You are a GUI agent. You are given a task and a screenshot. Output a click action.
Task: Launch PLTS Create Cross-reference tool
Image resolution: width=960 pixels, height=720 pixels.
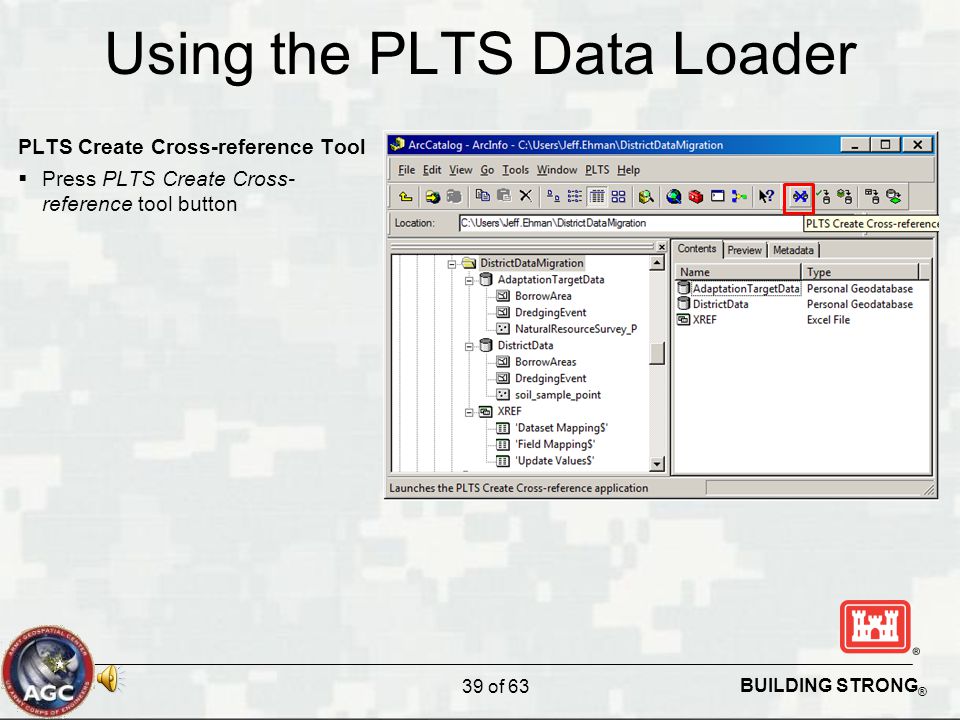tap(800, 197)
